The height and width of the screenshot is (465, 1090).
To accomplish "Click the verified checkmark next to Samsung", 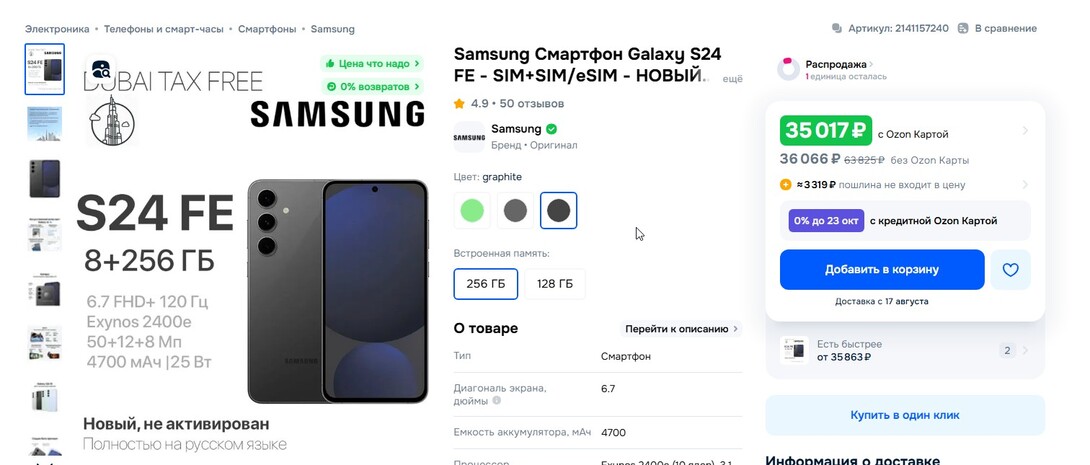I will pos(551,129).
